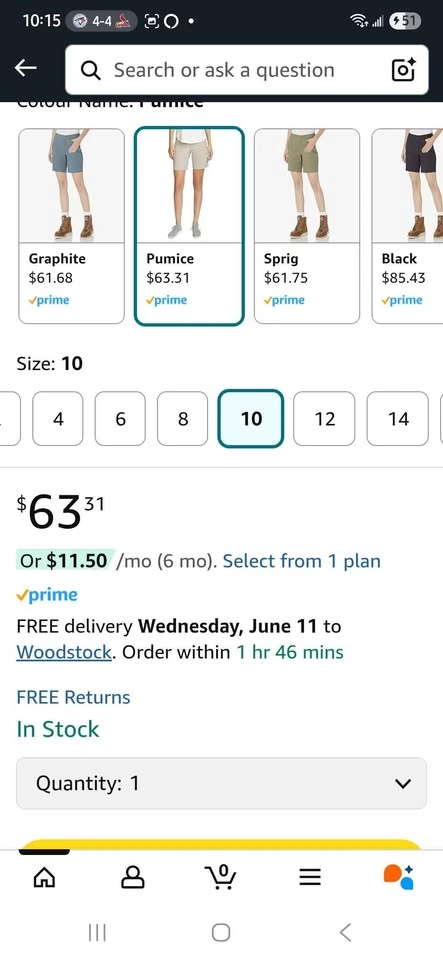Open camera lens search icon

[403, 70]
